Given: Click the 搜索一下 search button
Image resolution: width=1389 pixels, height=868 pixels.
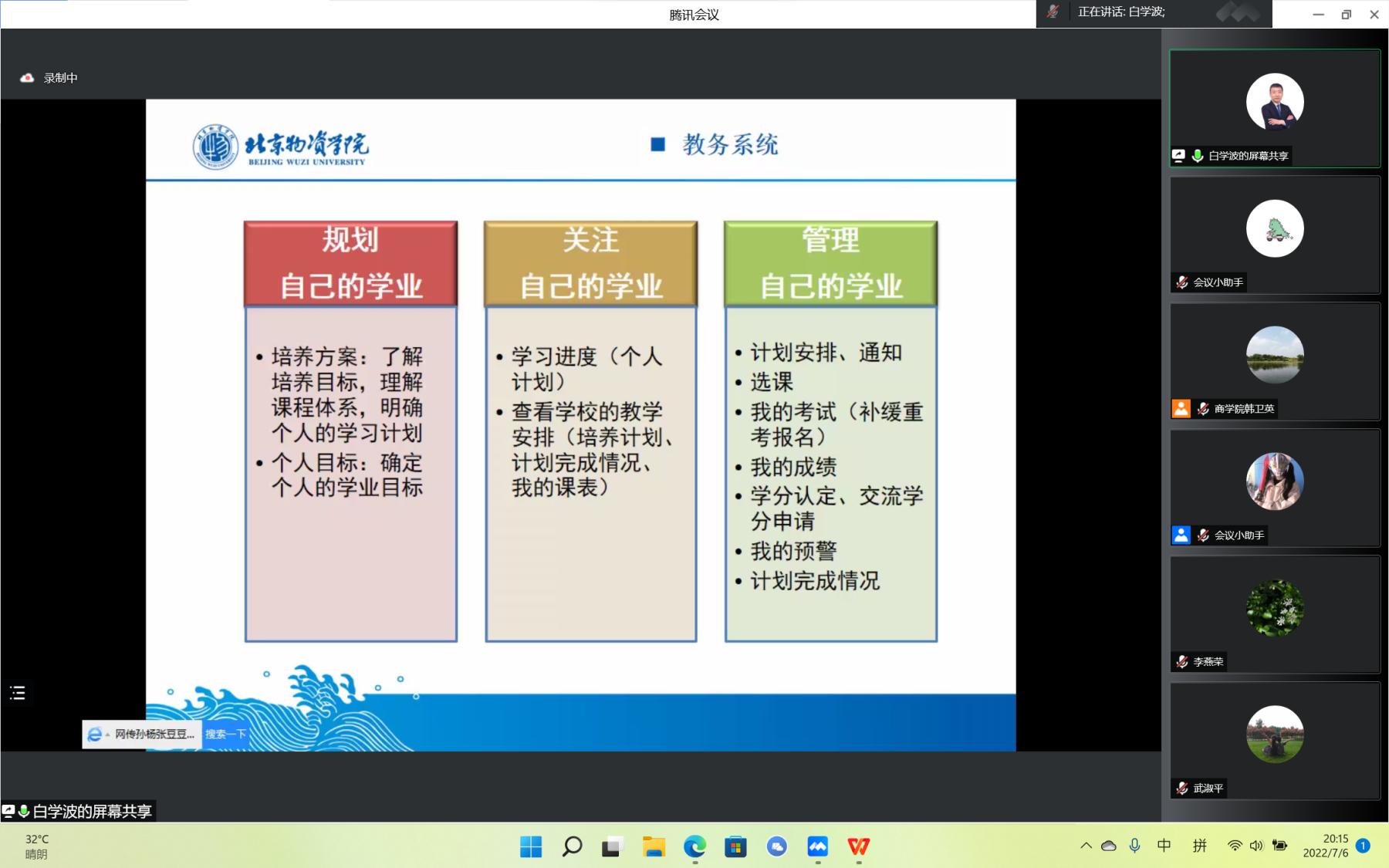Looking at the screenshot, I should [x=225, y=735].
